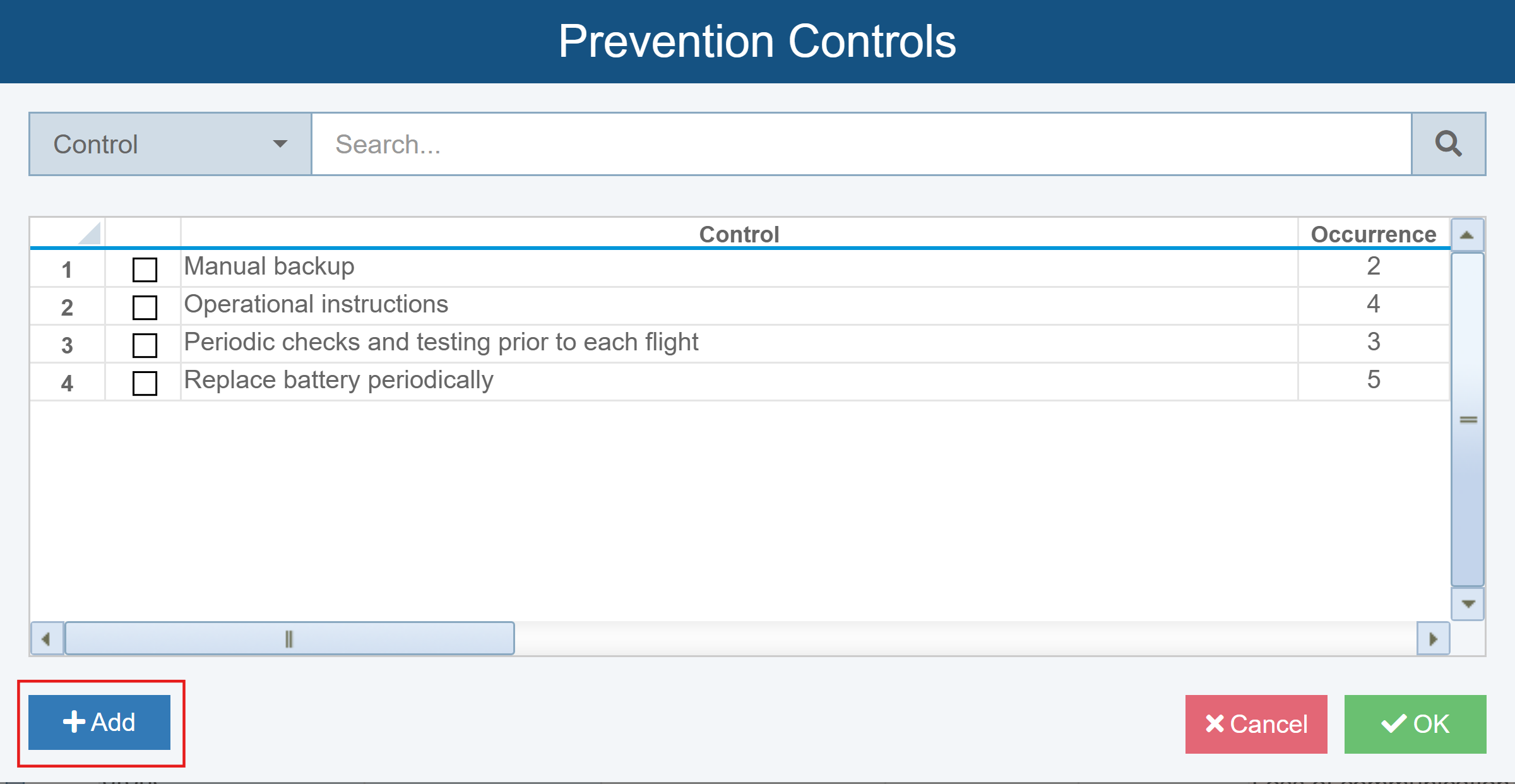1515x784 pixels.
Task: Cancel the Prevention Controls dialog
Action: pyautogui.click(x=1256, y=724)
